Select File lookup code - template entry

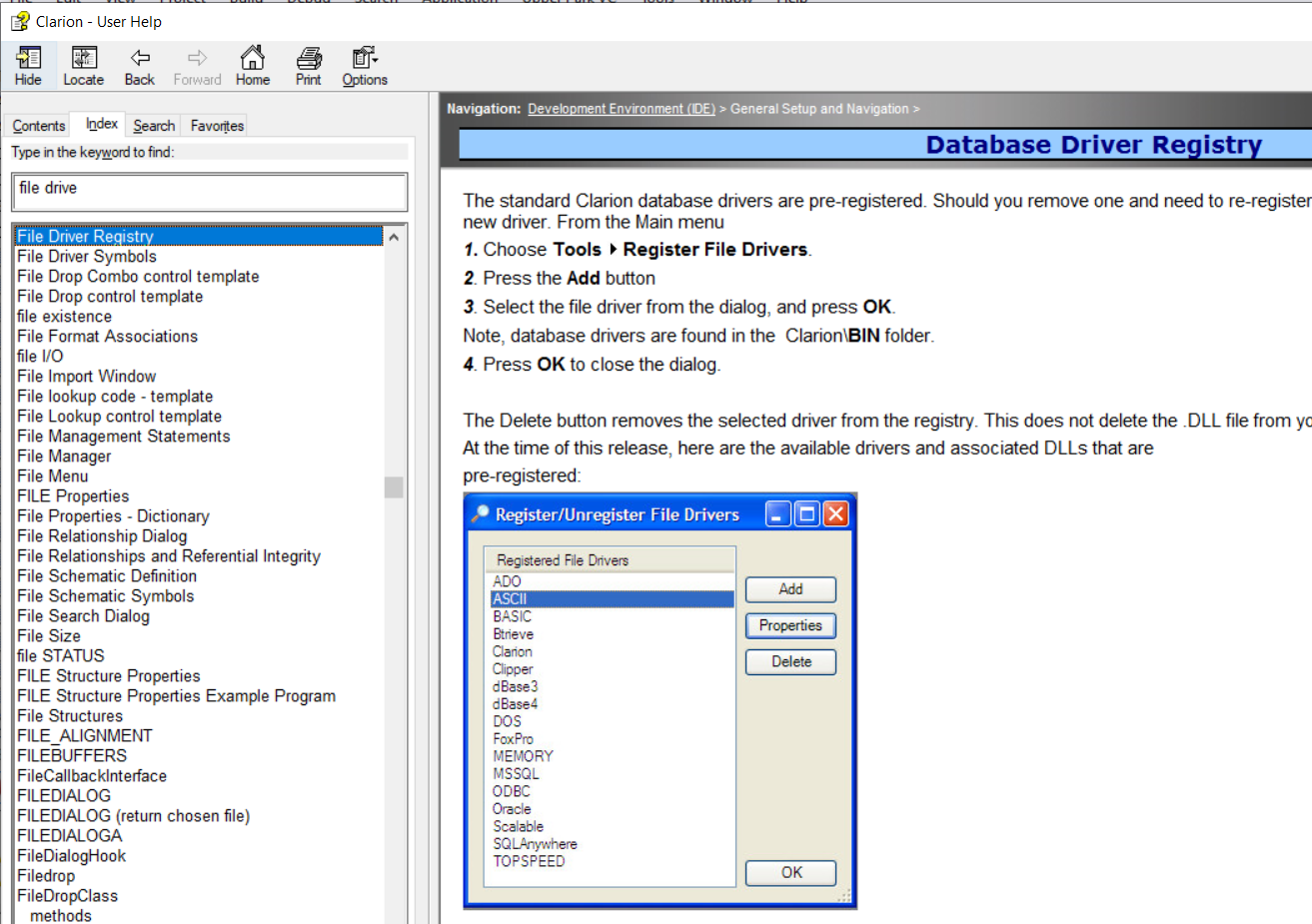tap(115, 397)
